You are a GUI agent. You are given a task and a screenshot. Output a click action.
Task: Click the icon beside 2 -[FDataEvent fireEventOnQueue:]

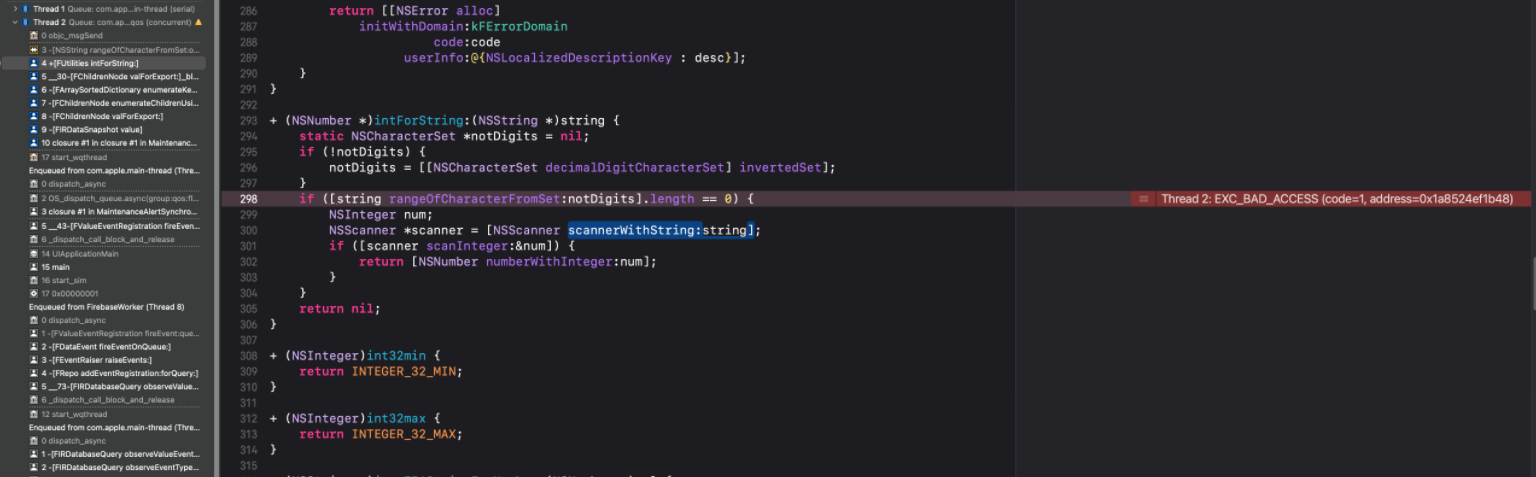34,346
